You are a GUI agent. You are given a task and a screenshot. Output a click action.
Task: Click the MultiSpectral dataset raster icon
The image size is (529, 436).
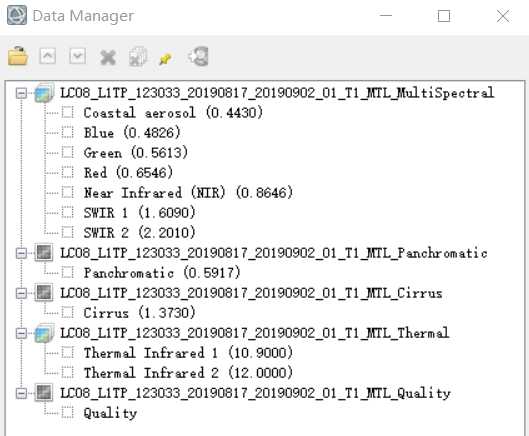point(44,93)
